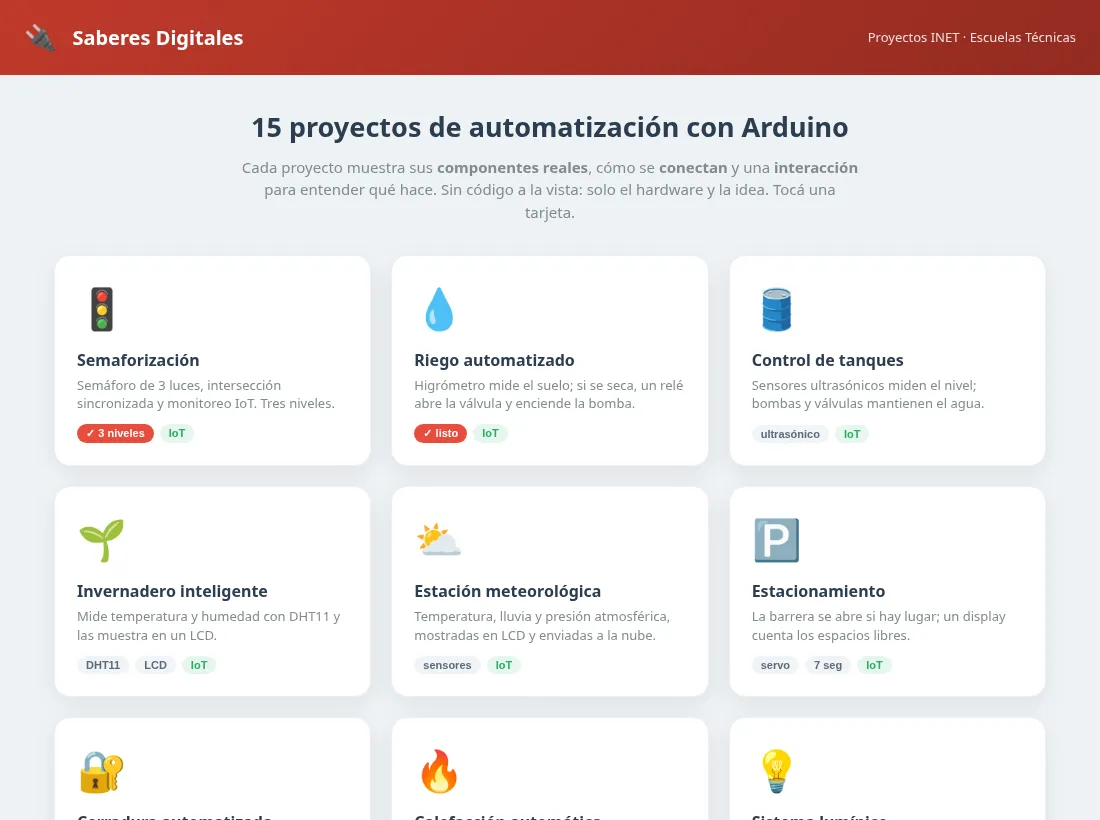Click the fire flame icon
Viewport: 1100px width, 820px height.
[x=439, y=772]
